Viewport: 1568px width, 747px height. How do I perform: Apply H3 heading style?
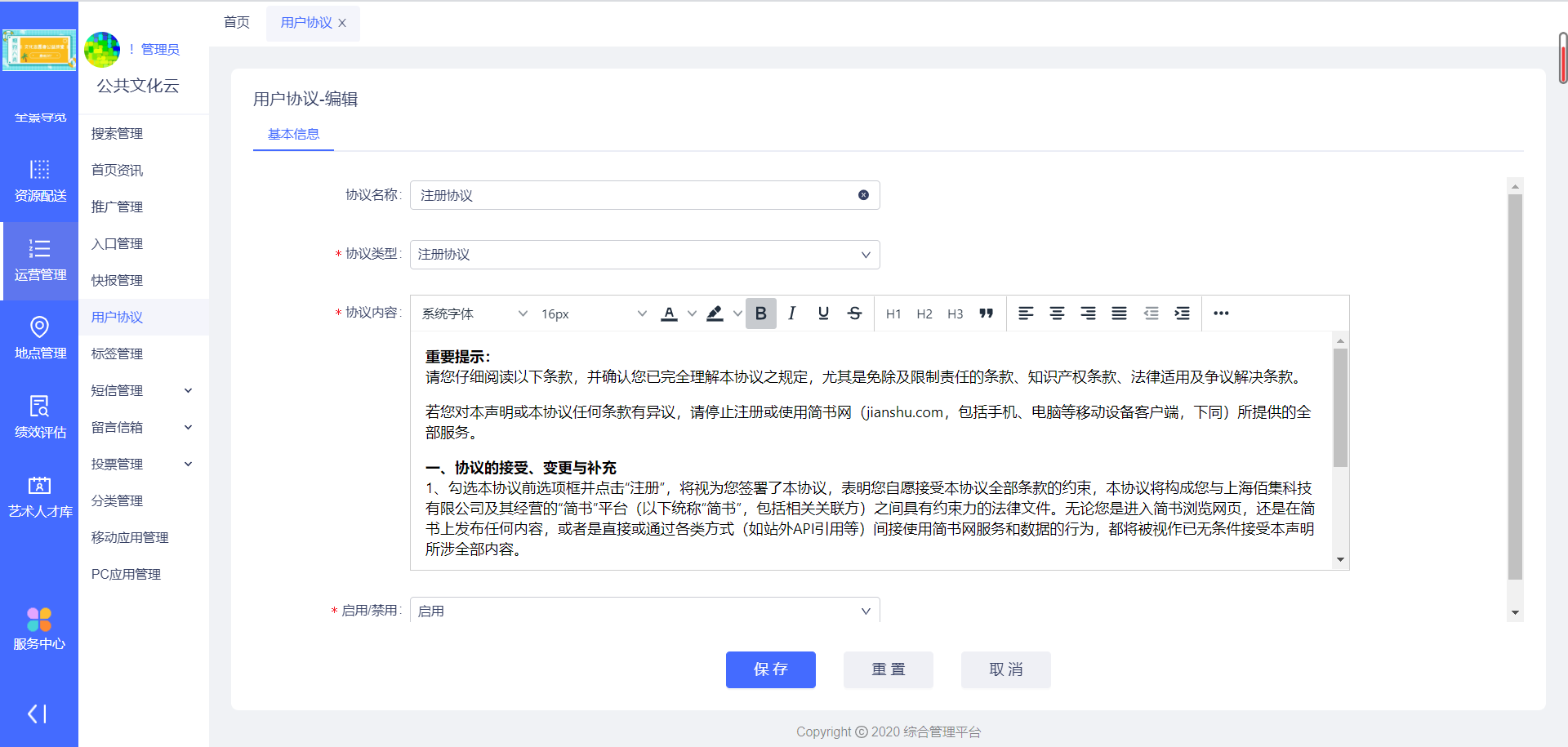click(955, 313)
